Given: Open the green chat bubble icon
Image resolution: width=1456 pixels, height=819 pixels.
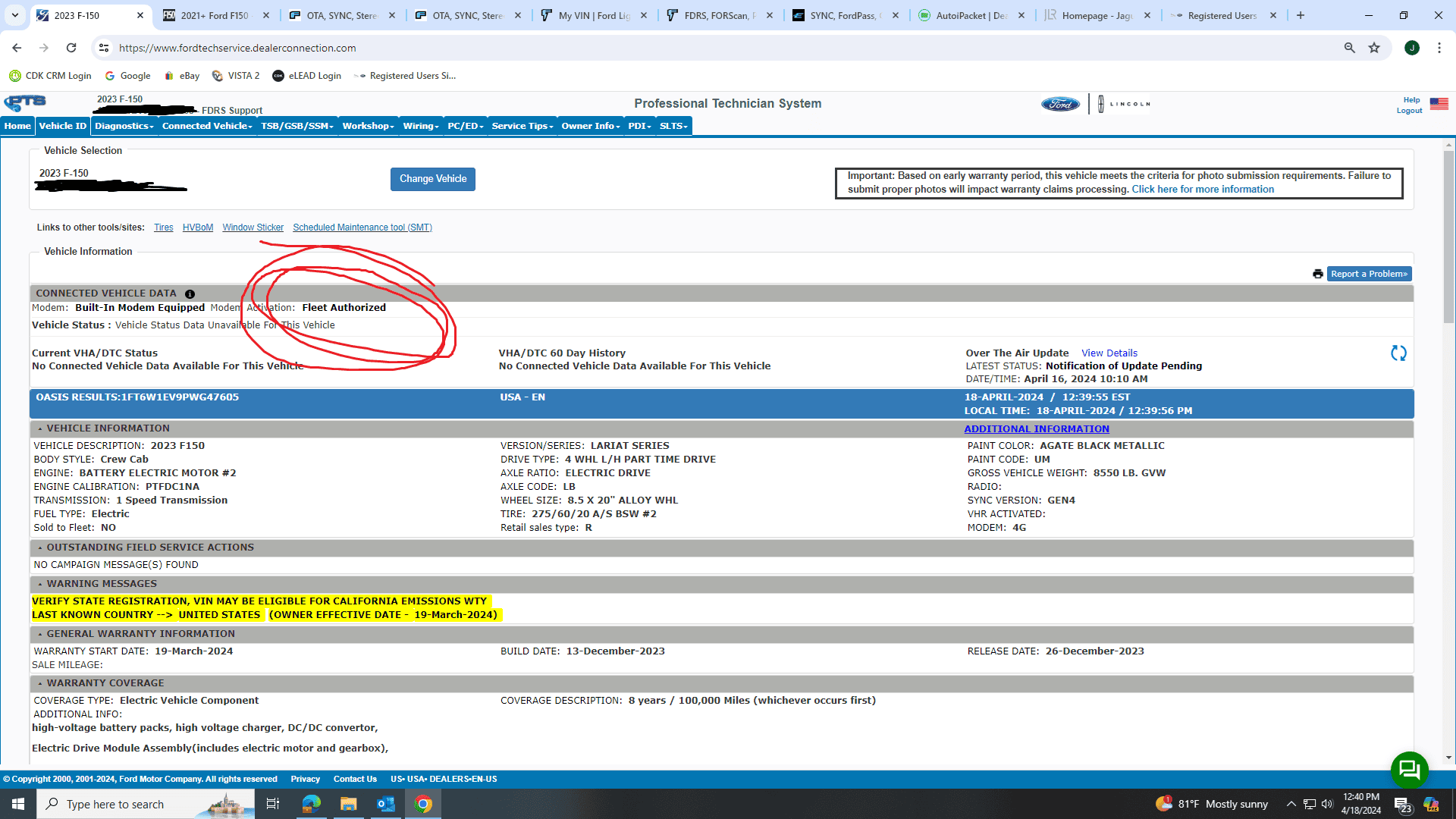Looking at the screenshot, I should [x=1409, y=770].
